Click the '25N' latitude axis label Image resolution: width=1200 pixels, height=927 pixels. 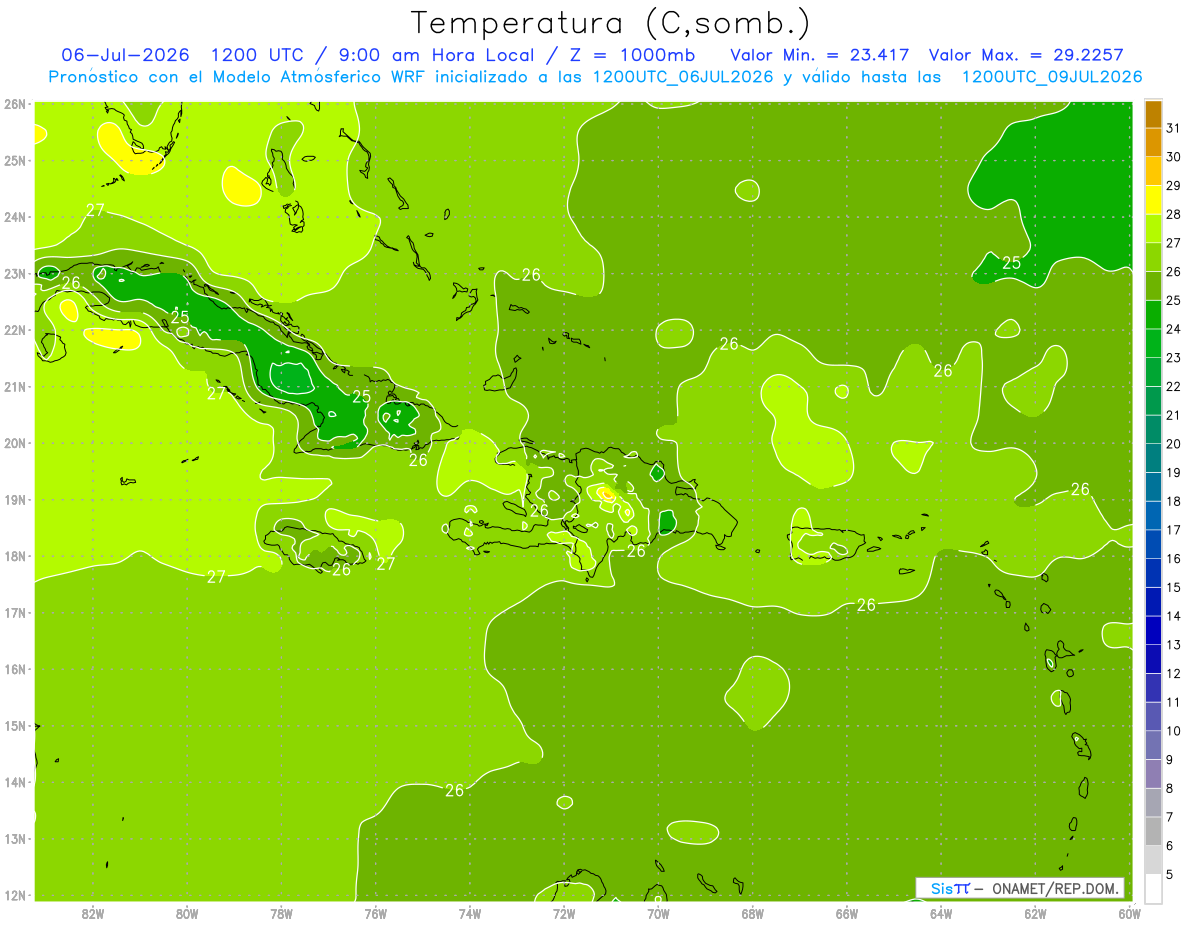(x=14, y=161)
